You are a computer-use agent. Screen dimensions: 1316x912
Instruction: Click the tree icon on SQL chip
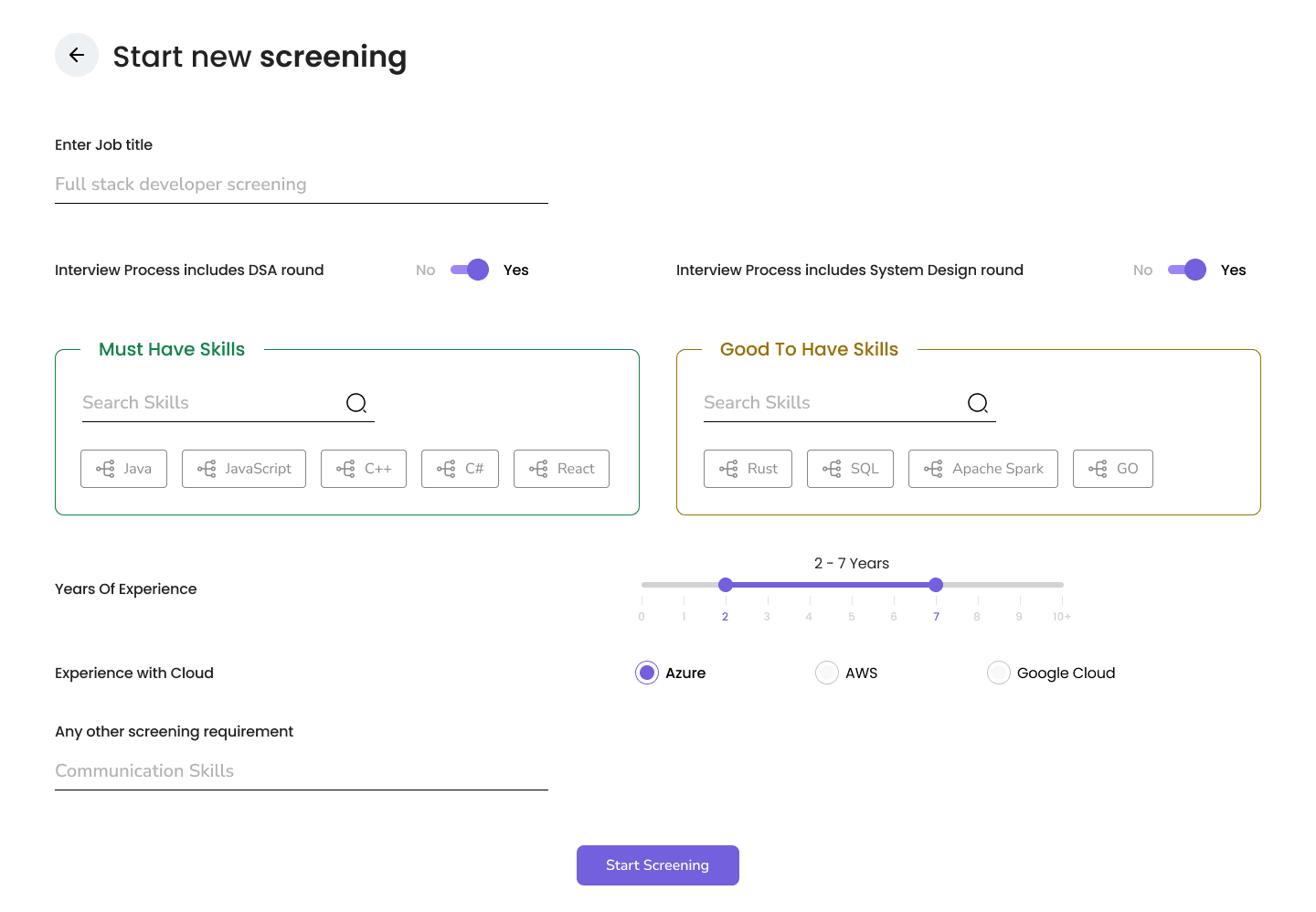[832, 469]
